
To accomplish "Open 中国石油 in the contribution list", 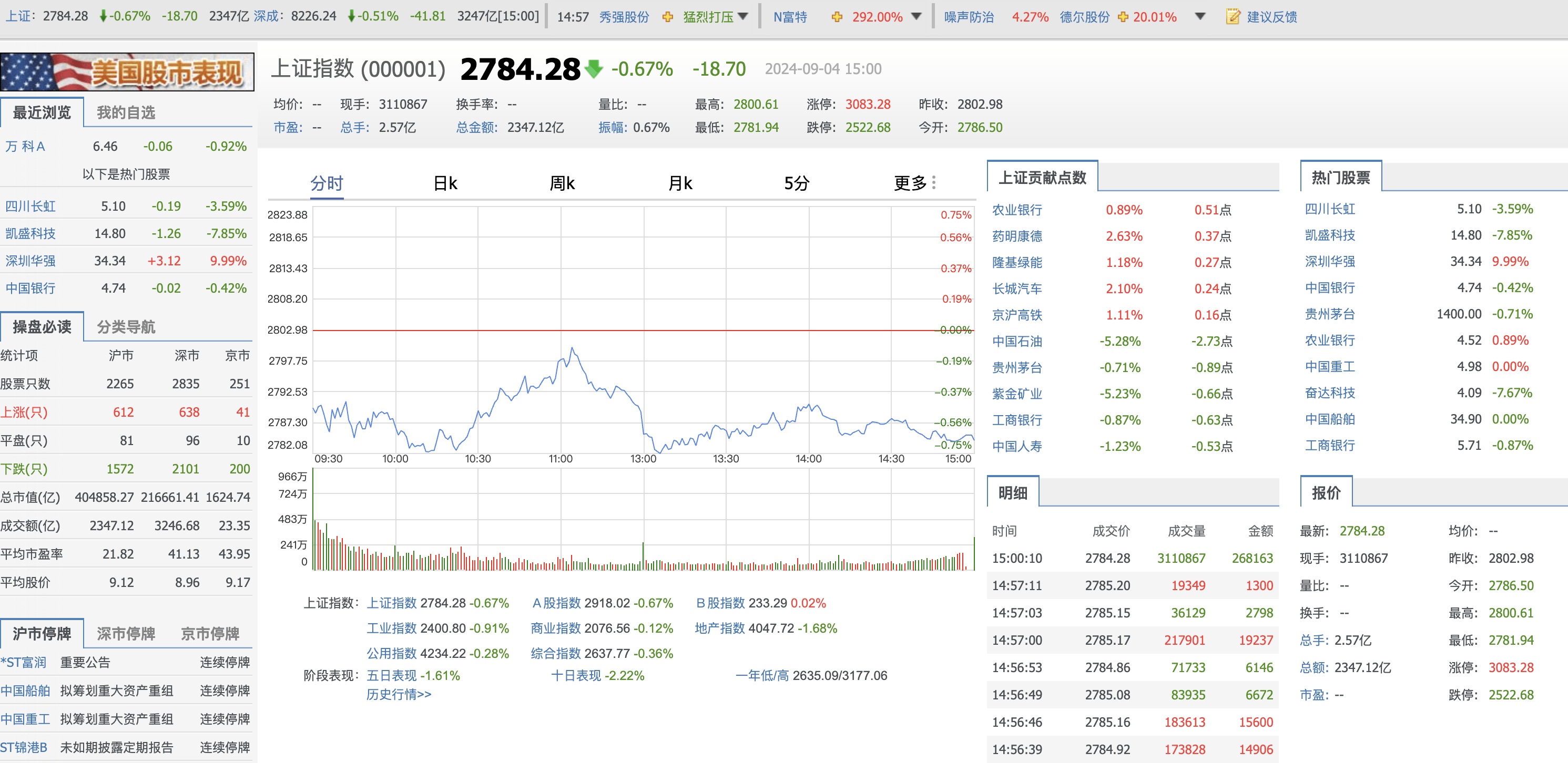I will (x=1017, y=342).
